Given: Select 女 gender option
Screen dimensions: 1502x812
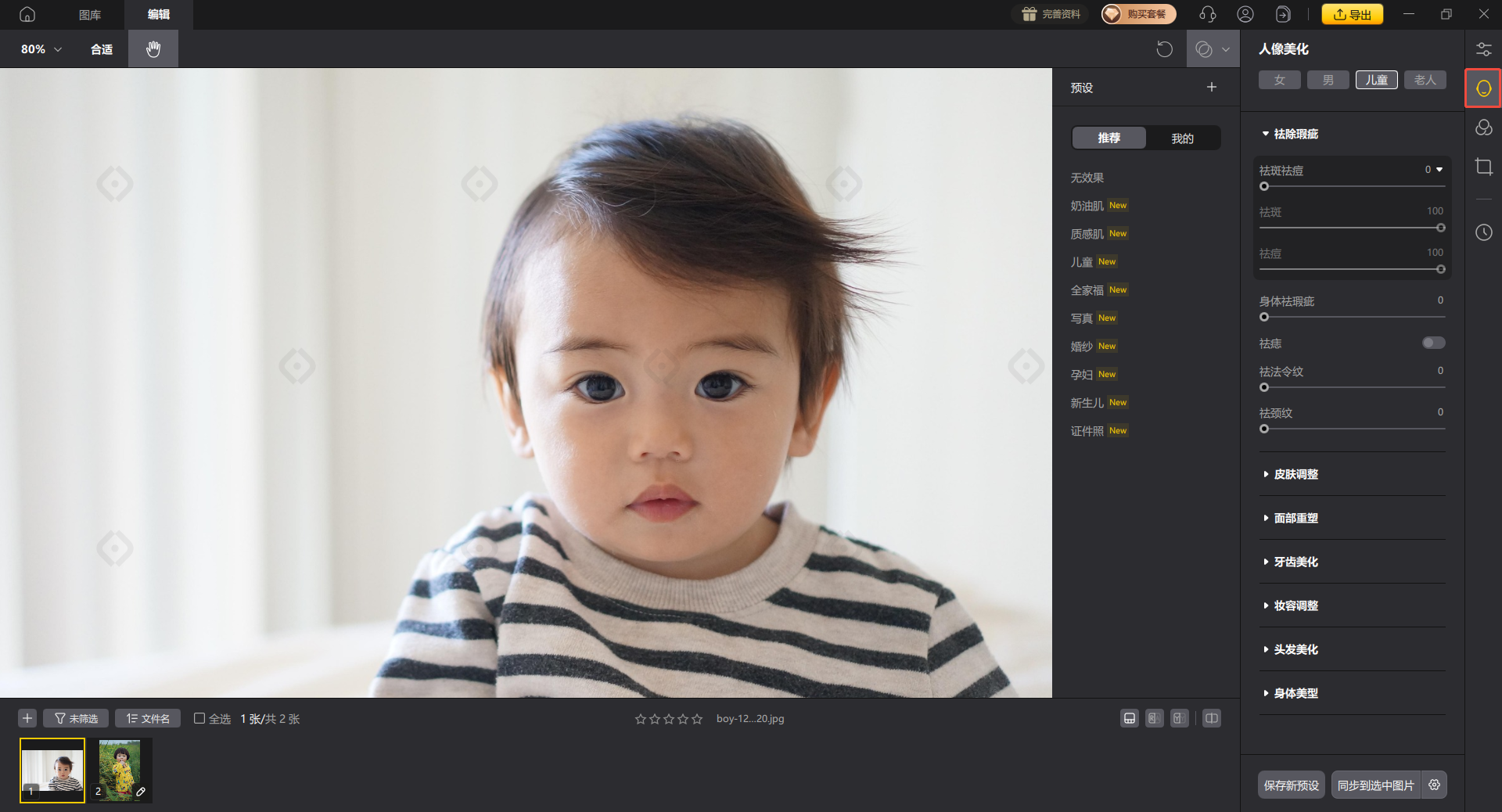Looking at the screenshot, I should coord(1279,80).
